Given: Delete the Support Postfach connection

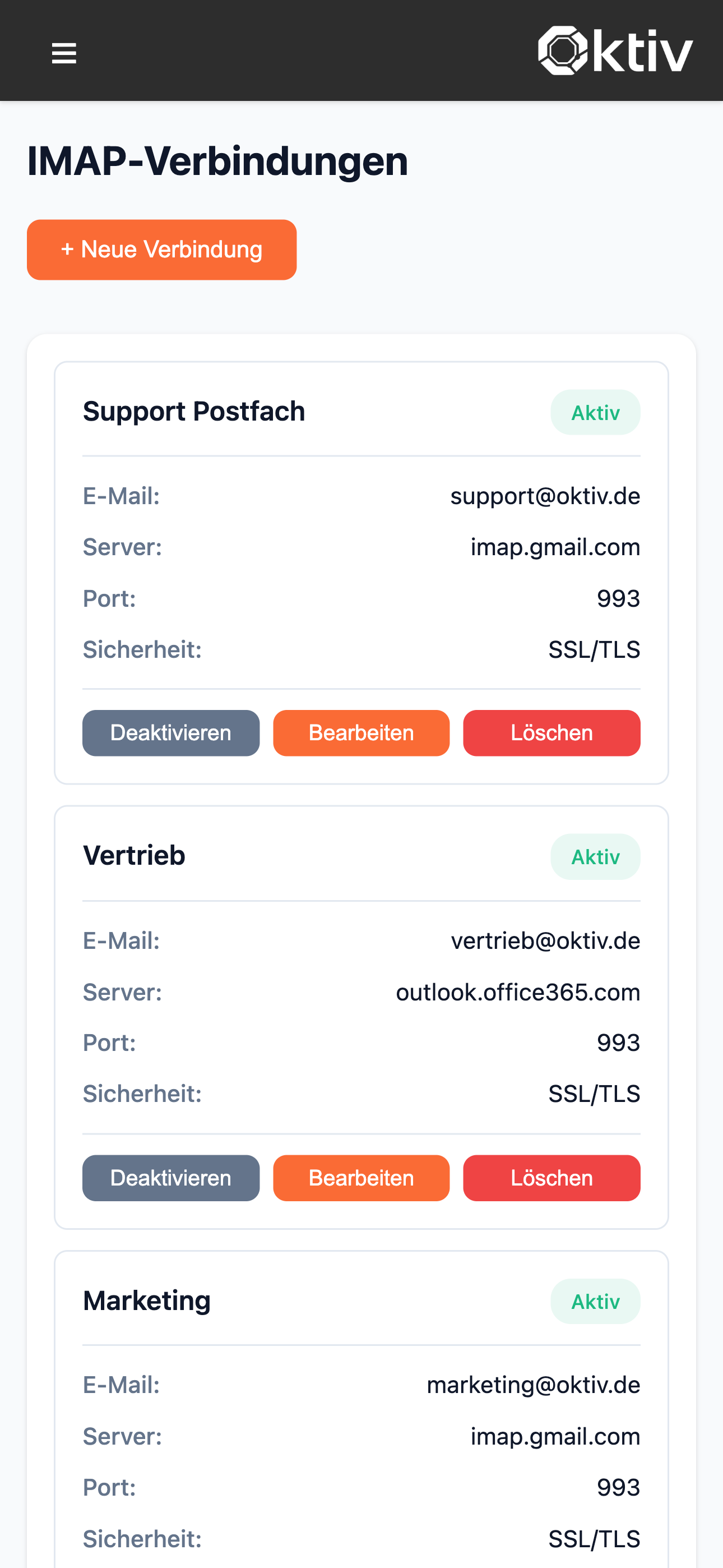Looking at the screenshot, I should click(x=551, y=733).
